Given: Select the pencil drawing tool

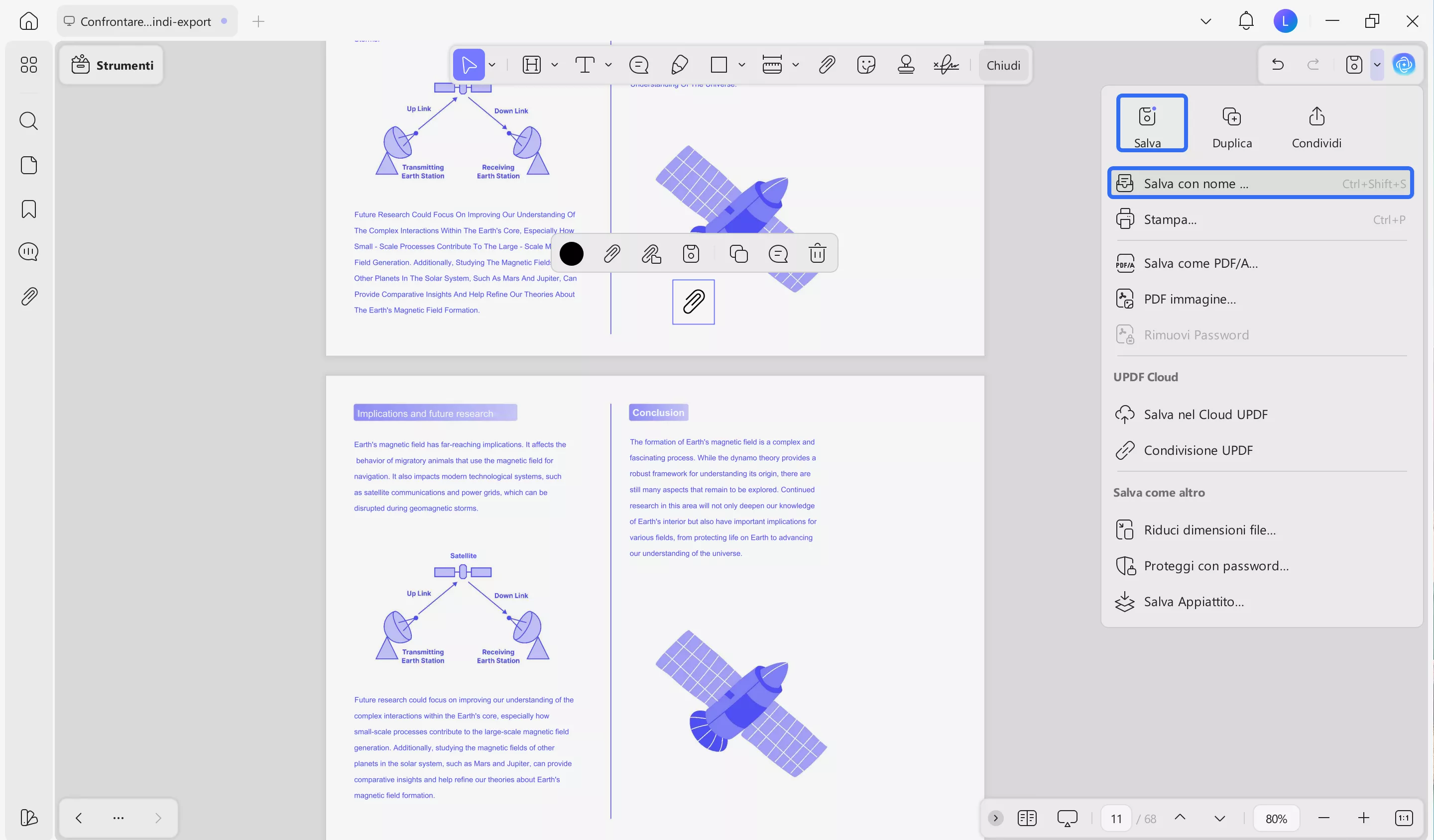Looking at the screenshot, I should (x=680, y=65).
